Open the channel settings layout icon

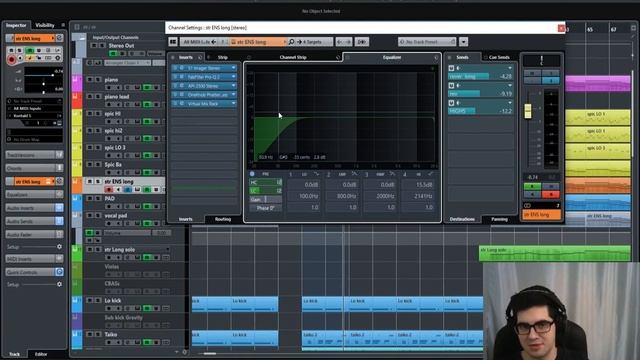[173, 42]
